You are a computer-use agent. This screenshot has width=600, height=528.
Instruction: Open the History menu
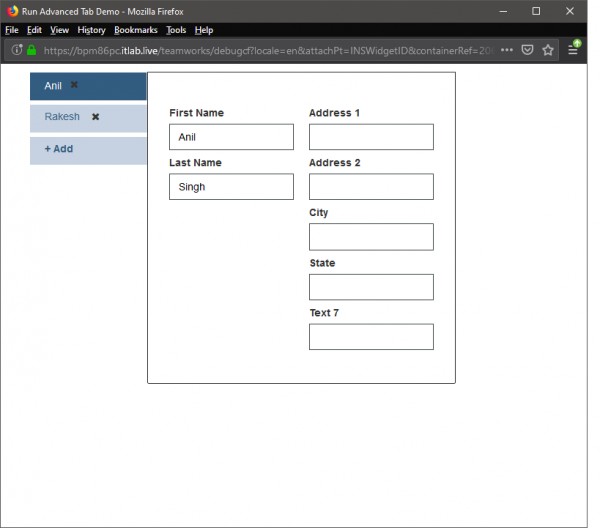tap(91, 30)
